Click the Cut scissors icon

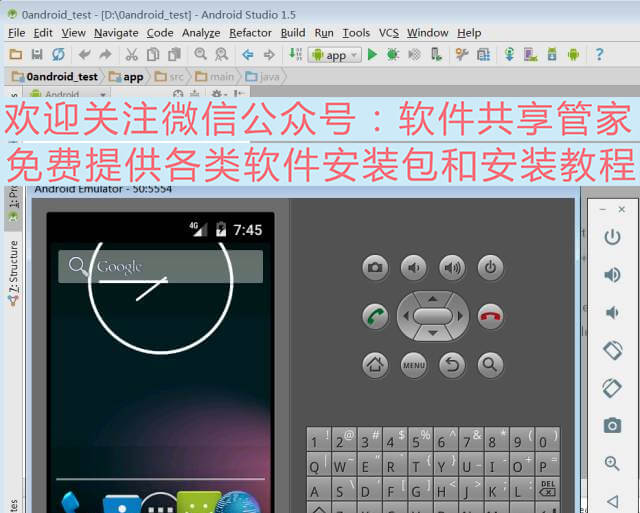(x=131, y=54)
